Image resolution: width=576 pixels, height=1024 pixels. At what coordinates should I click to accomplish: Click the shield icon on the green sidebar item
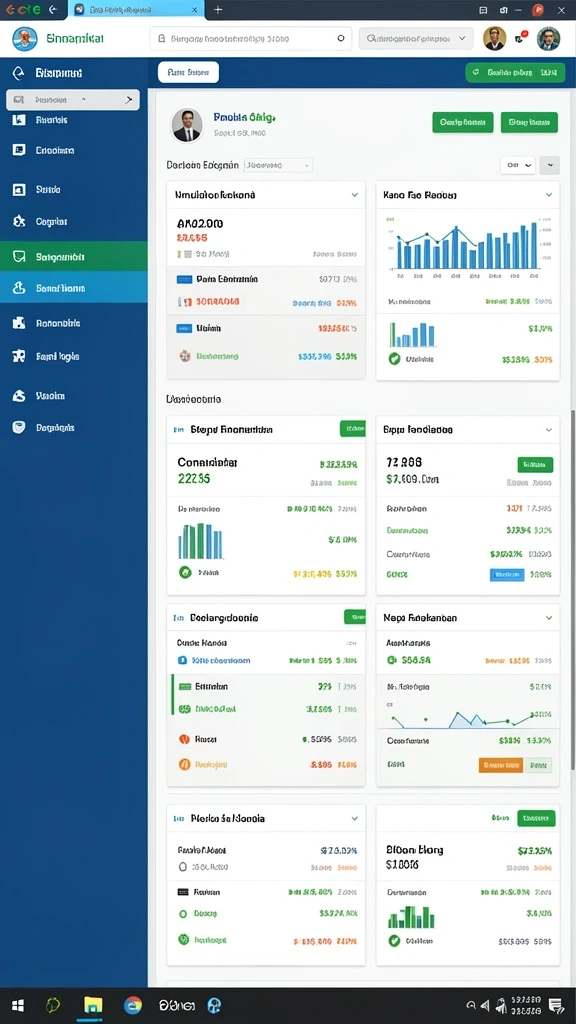(x=19, y=257)
